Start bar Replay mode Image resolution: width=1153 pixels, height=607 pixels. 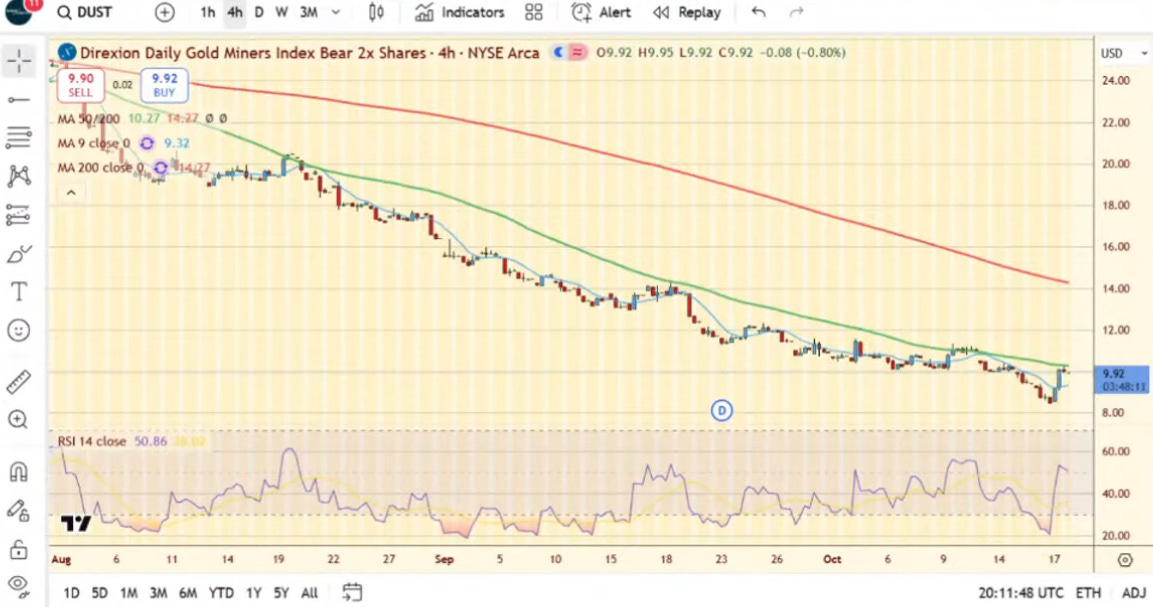(x=687, y=13)
